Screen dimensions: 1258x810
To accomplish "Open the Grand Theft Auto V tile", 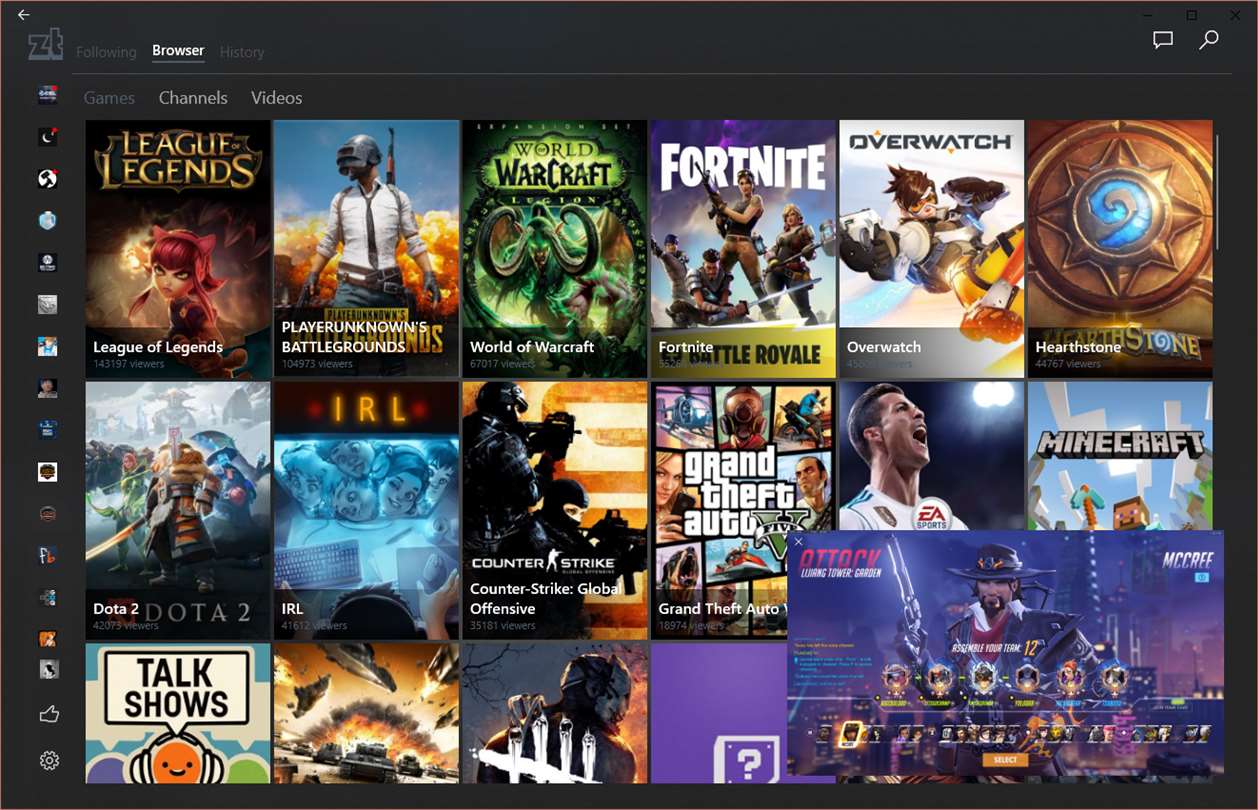I will click(720, 510).
